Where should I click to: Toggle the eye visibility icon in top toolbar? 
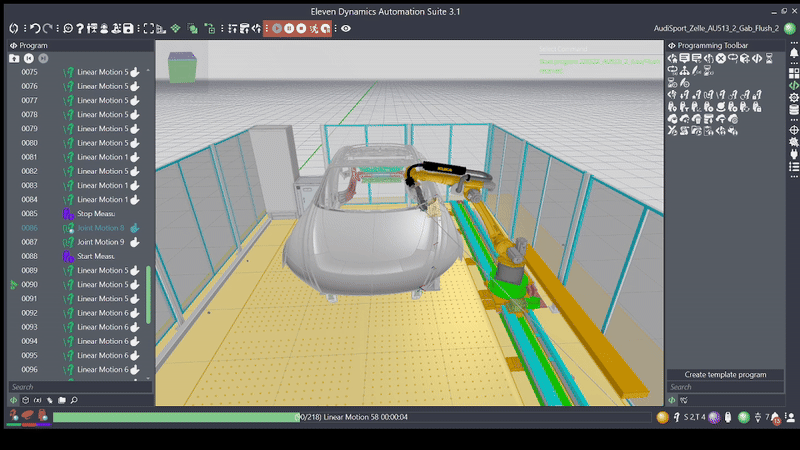(x=346, y=29)
